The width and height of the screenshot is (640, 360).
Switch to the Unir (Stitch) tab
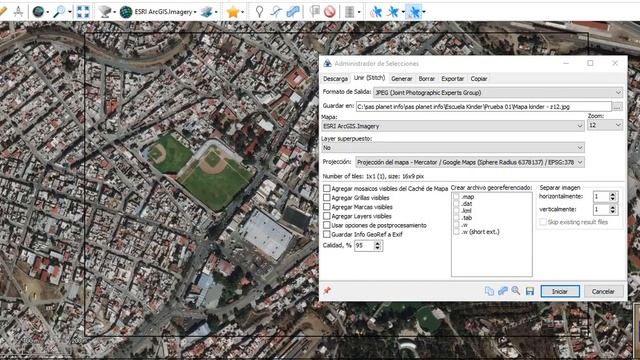pos(369,78)
